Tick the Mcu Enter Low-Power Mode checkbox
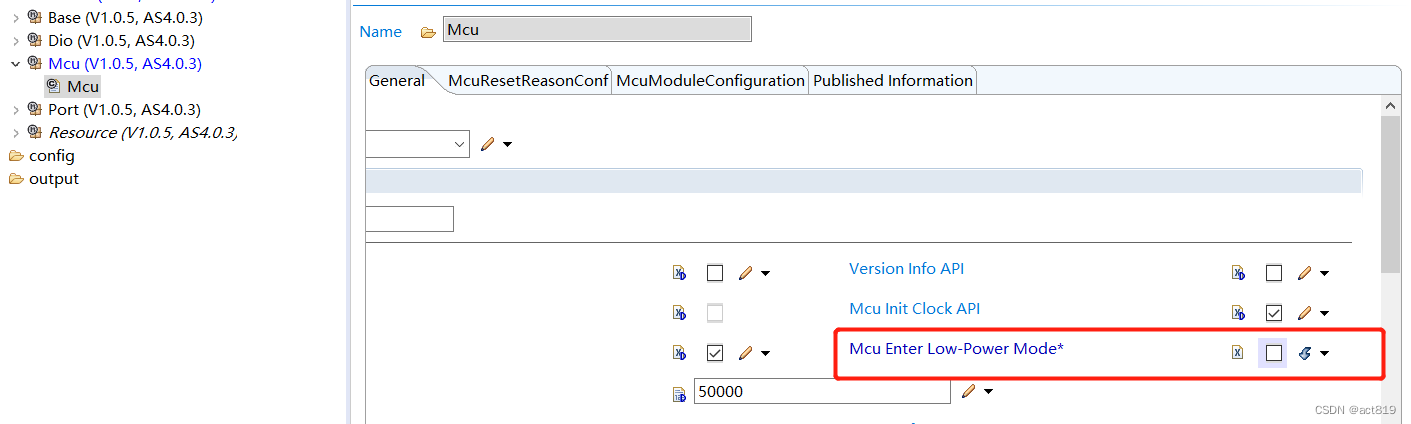 [x=1274, y=353]
